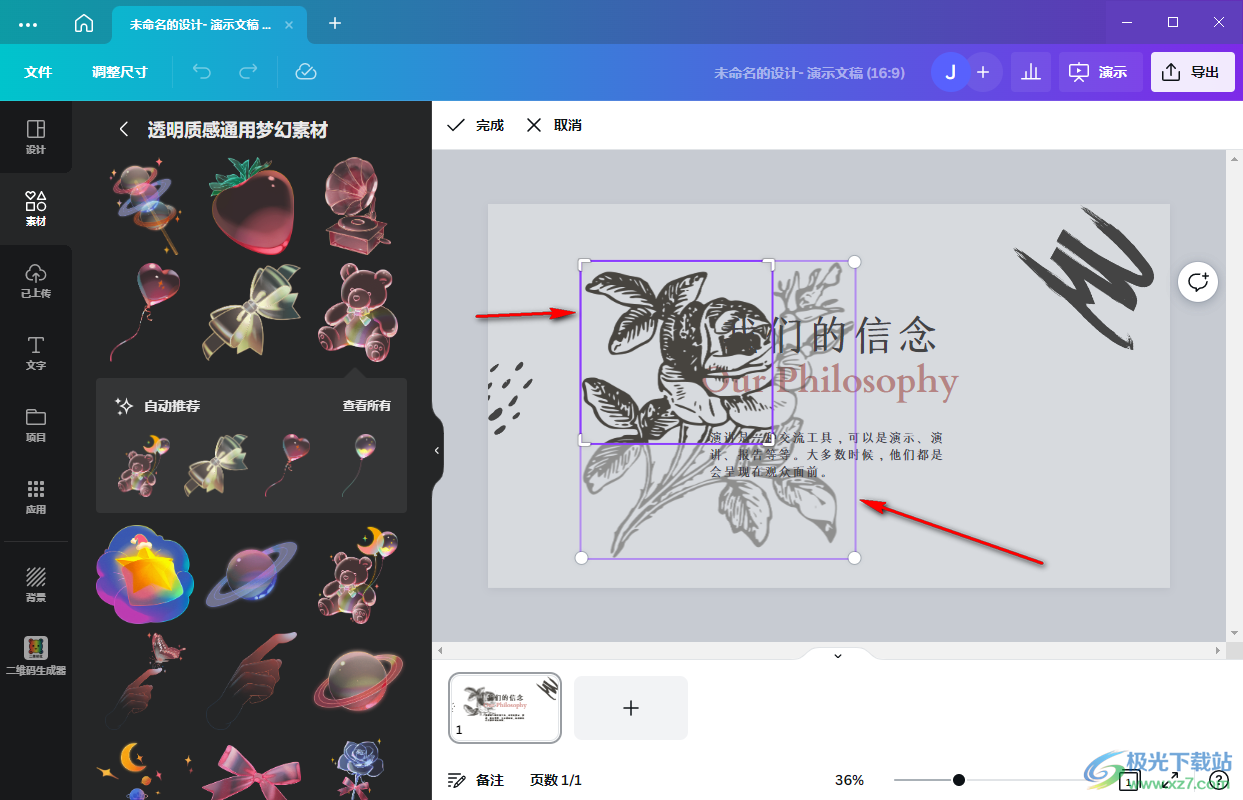Select the pink ribbon bow element

251,772
